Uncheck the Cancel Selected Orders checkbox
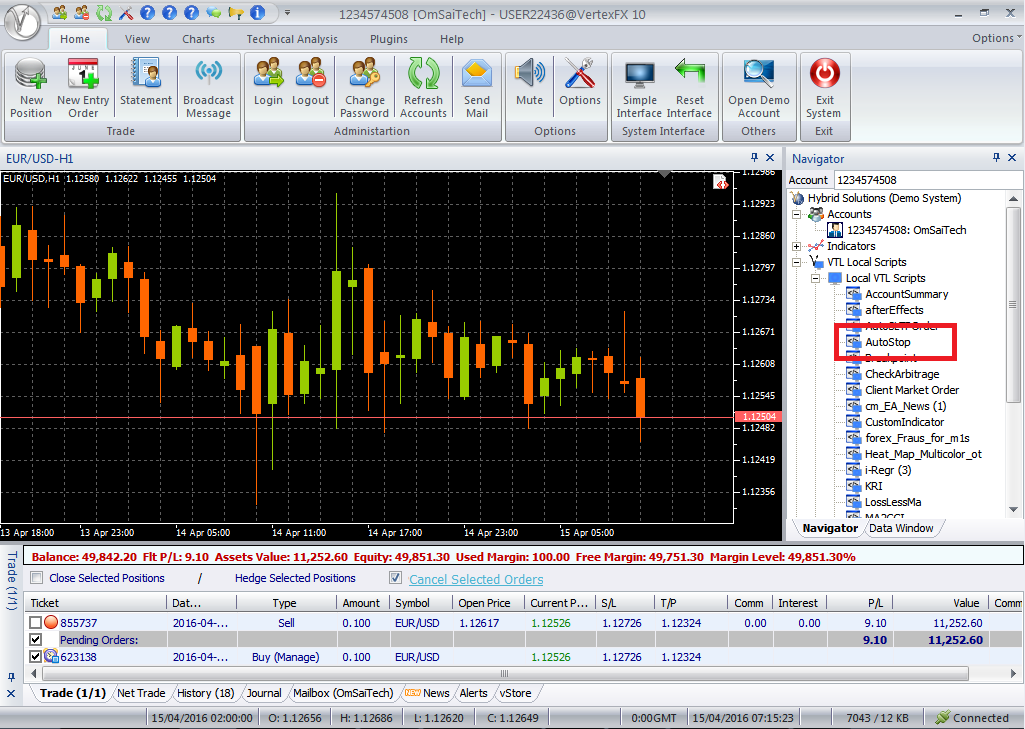This screenshot has width=1025, height=729. [x=395, y=578]
